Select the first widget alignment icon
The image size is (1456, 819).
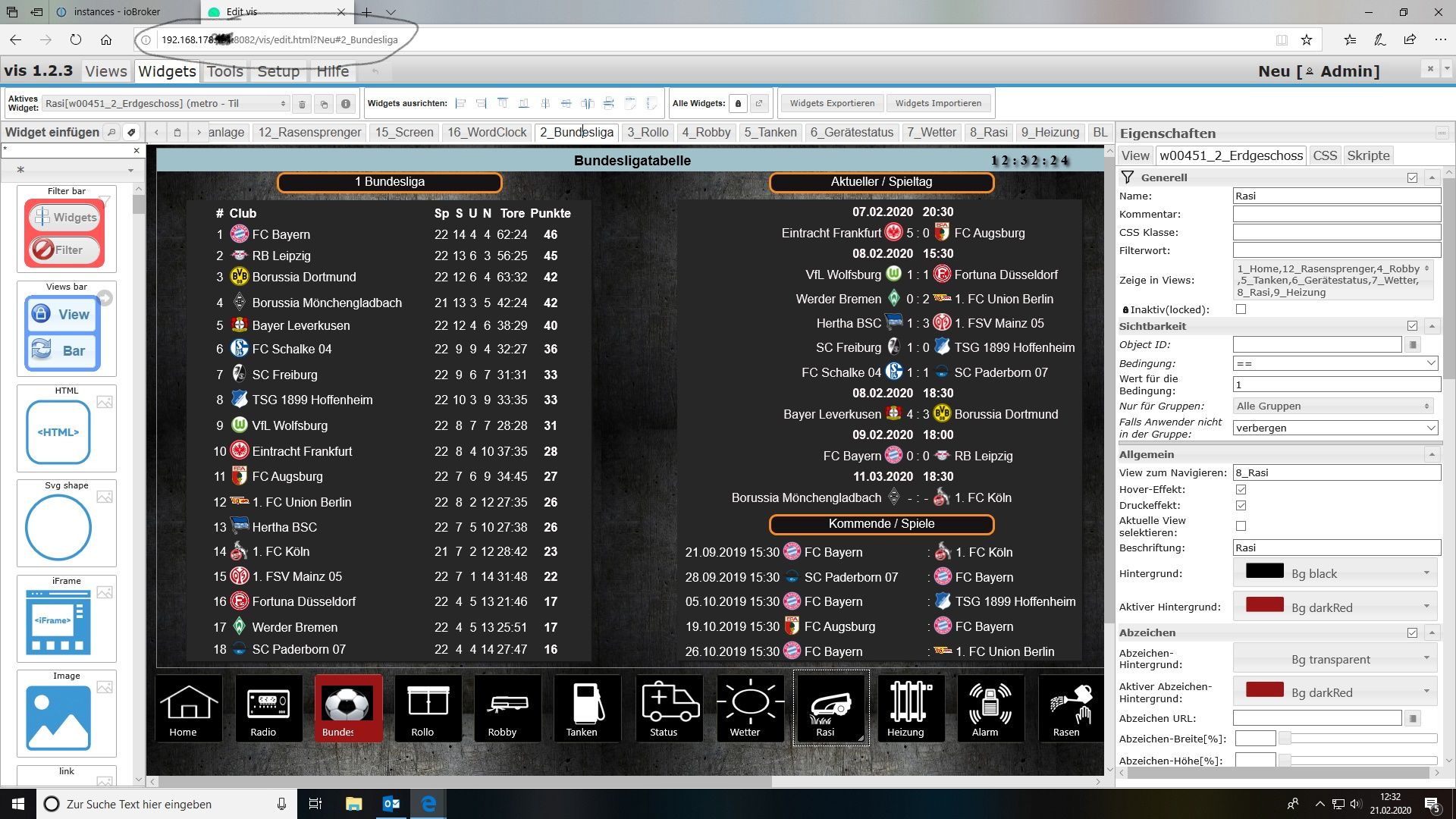tap(460, 103)
